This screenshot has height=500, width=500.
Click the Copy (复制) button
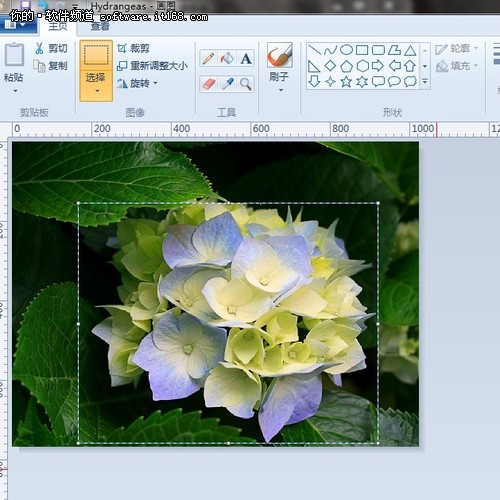[x=51, y=66]
